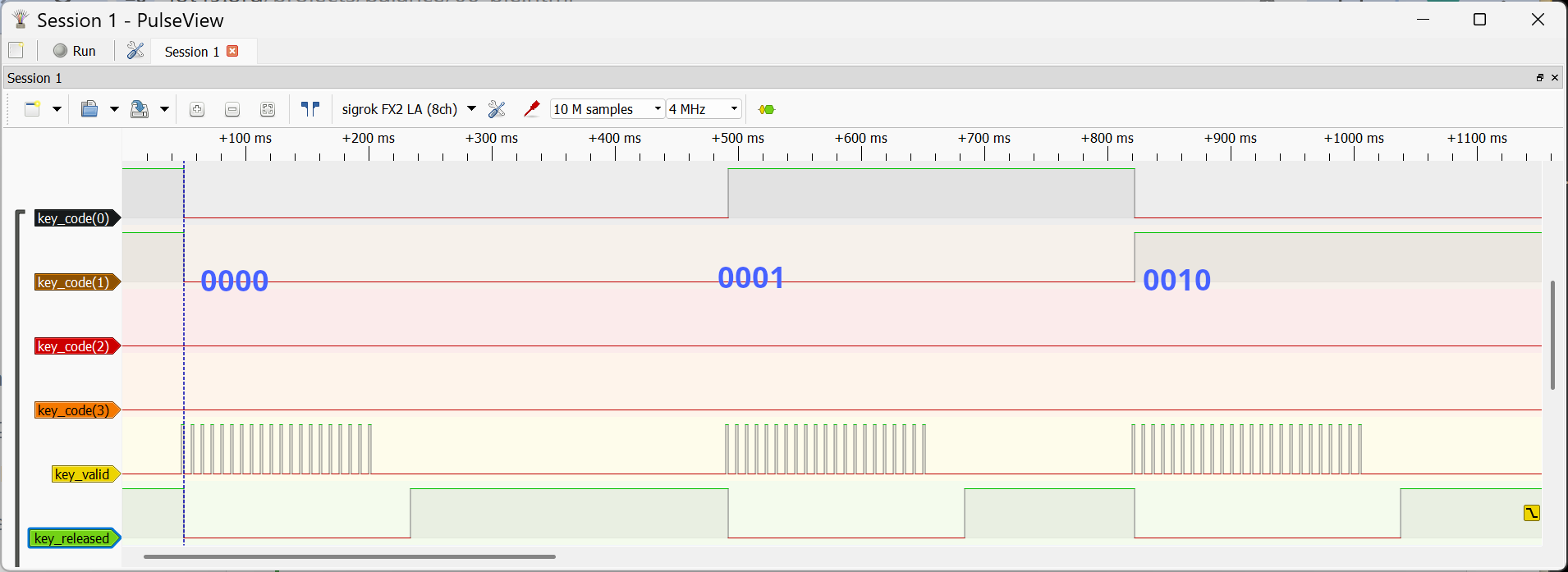
Task: Switch to the Session 1 tab
Action: 191,52
